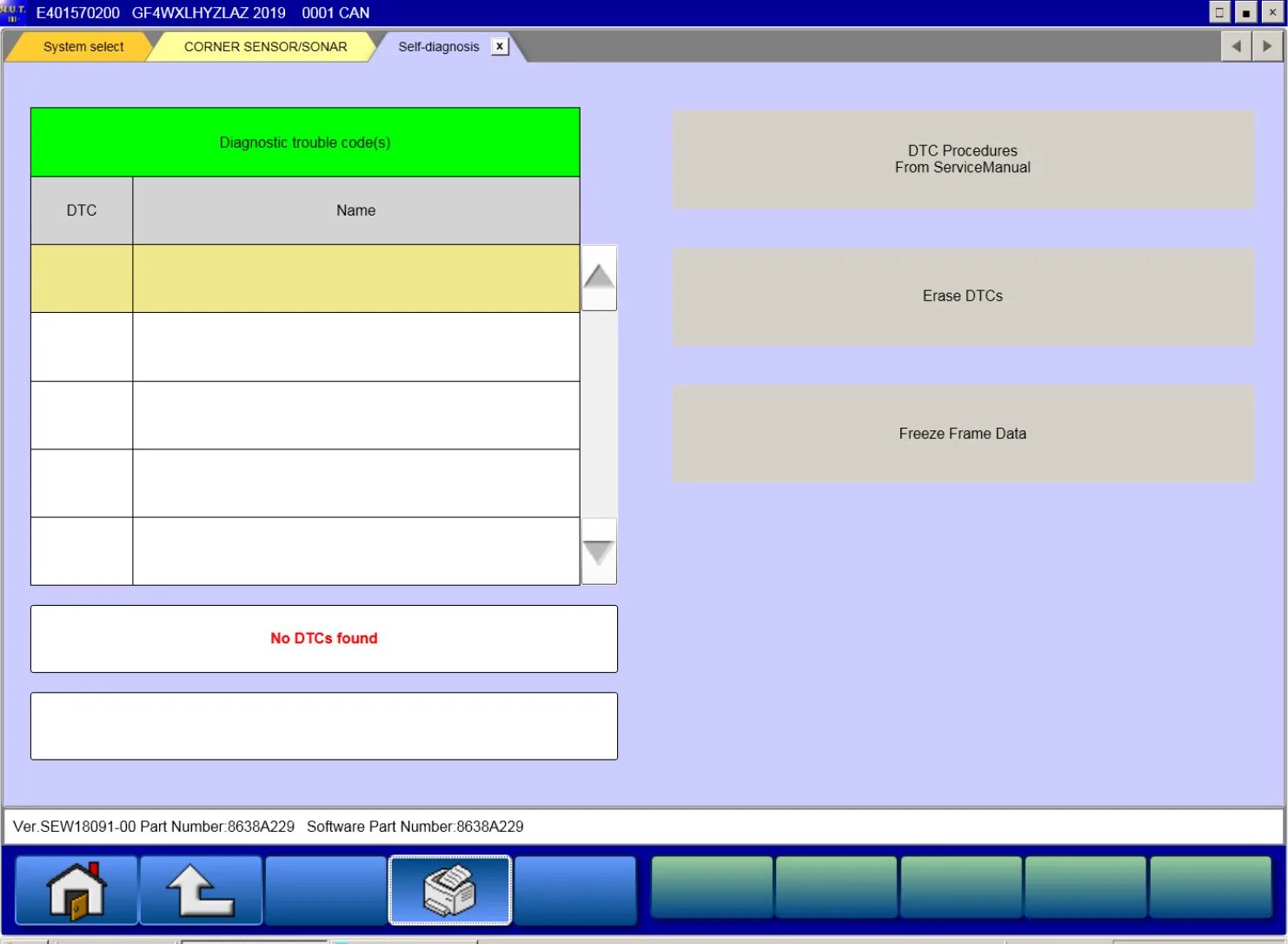
Task: Open the CORNER SENSOR/SONAR tab
Action: click(x=265, y=47)
